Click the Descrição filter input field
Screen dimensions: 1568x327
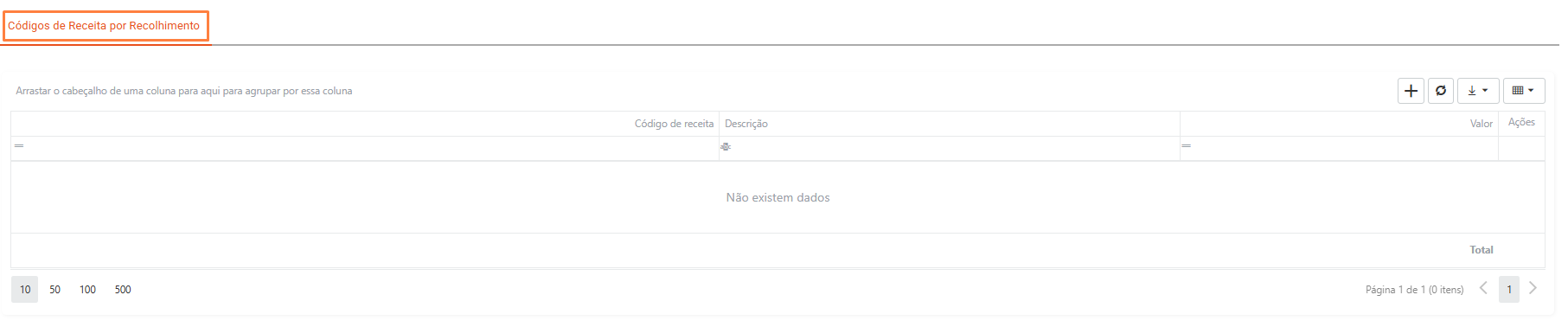pos(956,148)
